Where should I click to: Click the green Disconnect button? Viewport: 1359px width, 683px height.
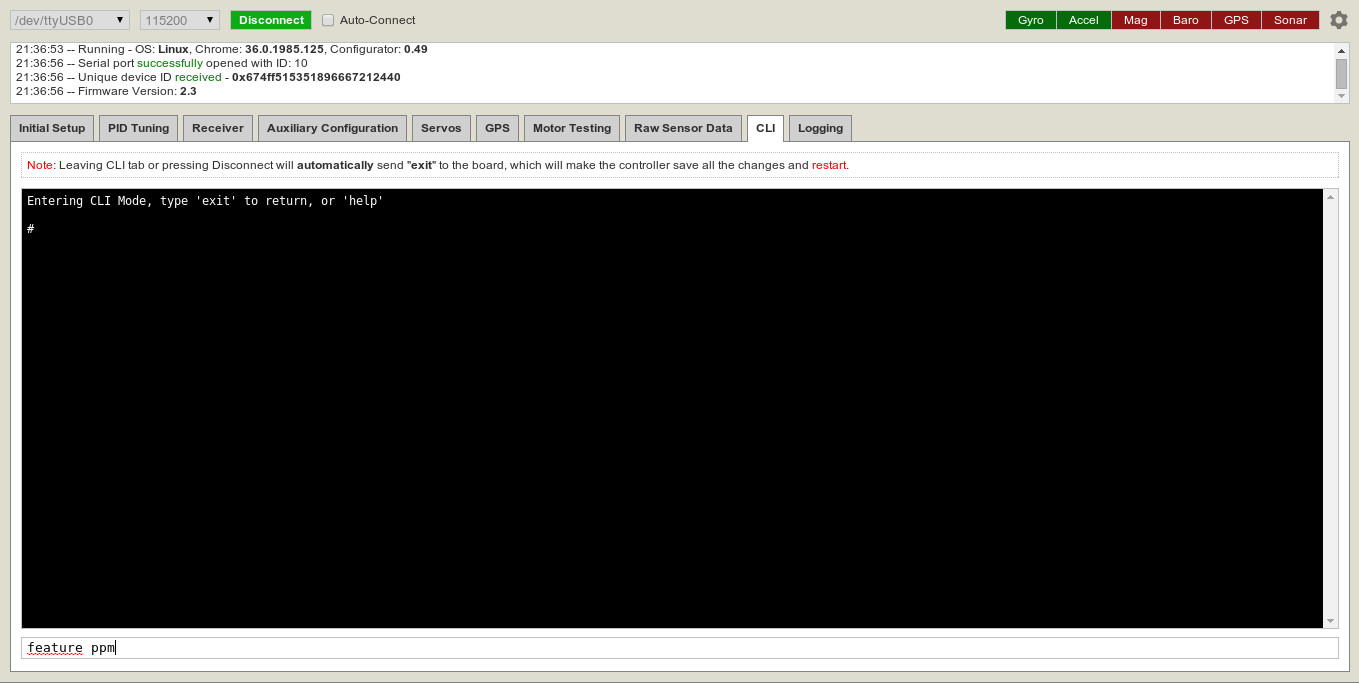pos(271,20)
